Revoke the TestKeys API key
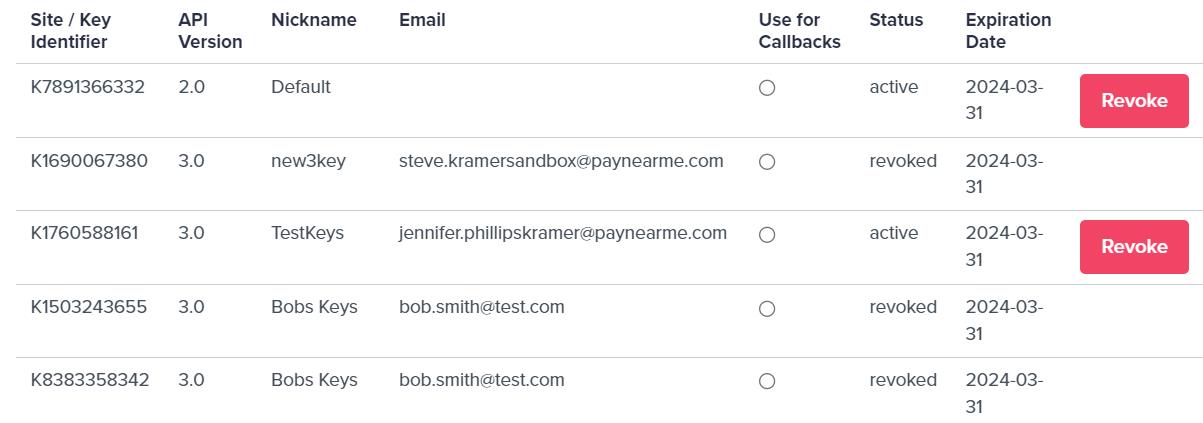The height and width of the screenshot is (423, 1203). point(1134,247)
